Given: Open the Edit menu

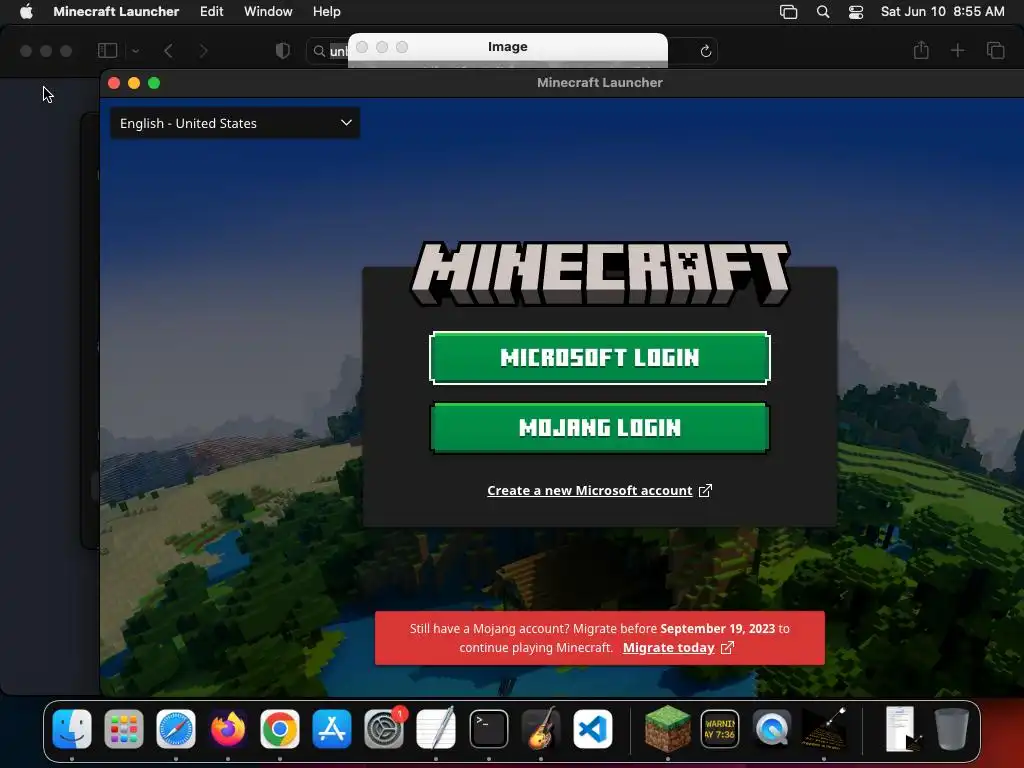Looking at the screenshot, I should point(212,12).
